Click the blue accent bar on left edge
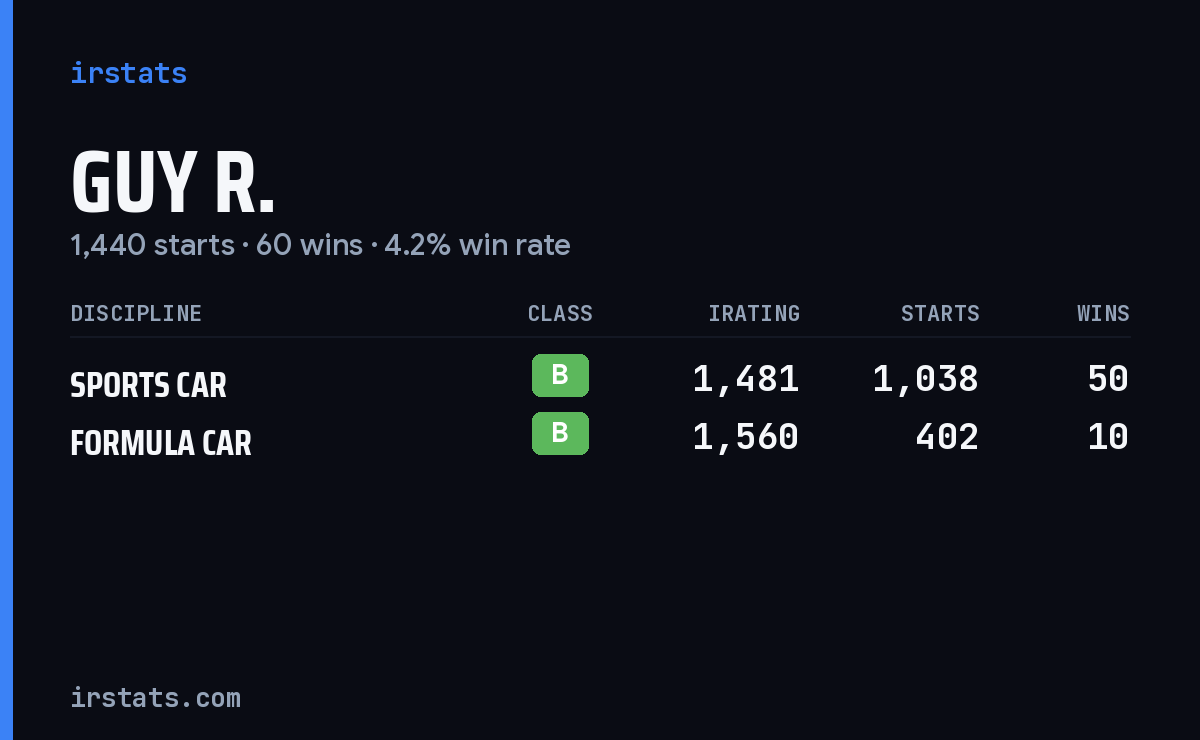 point(6,370)
